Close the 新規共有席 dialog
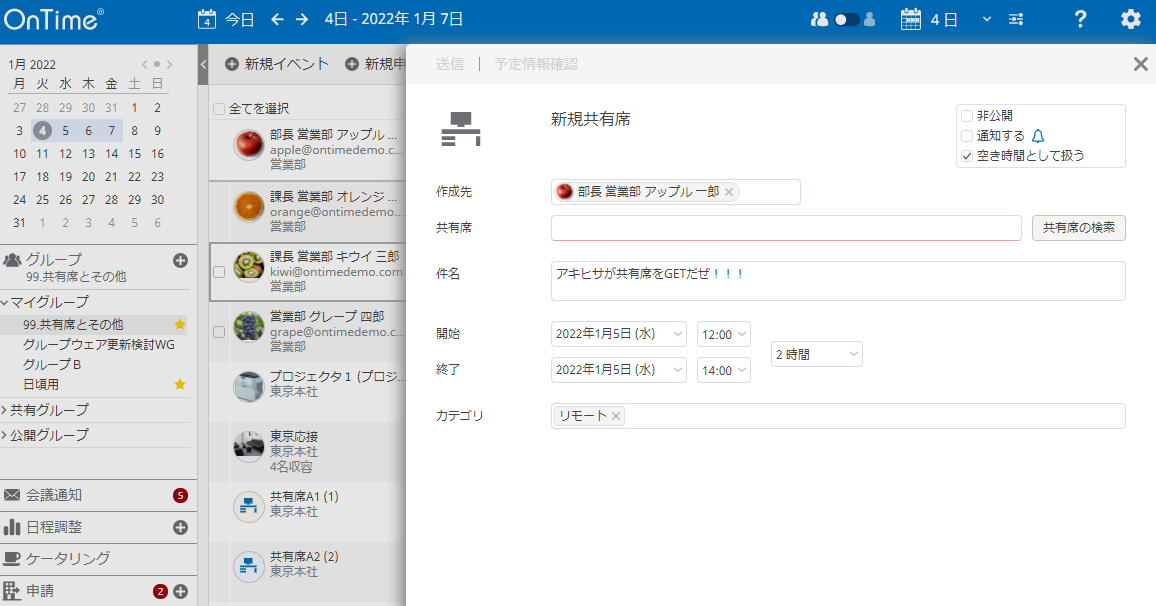The width and height of the screenshot is (1156, 606). [x=1141, y=64]
